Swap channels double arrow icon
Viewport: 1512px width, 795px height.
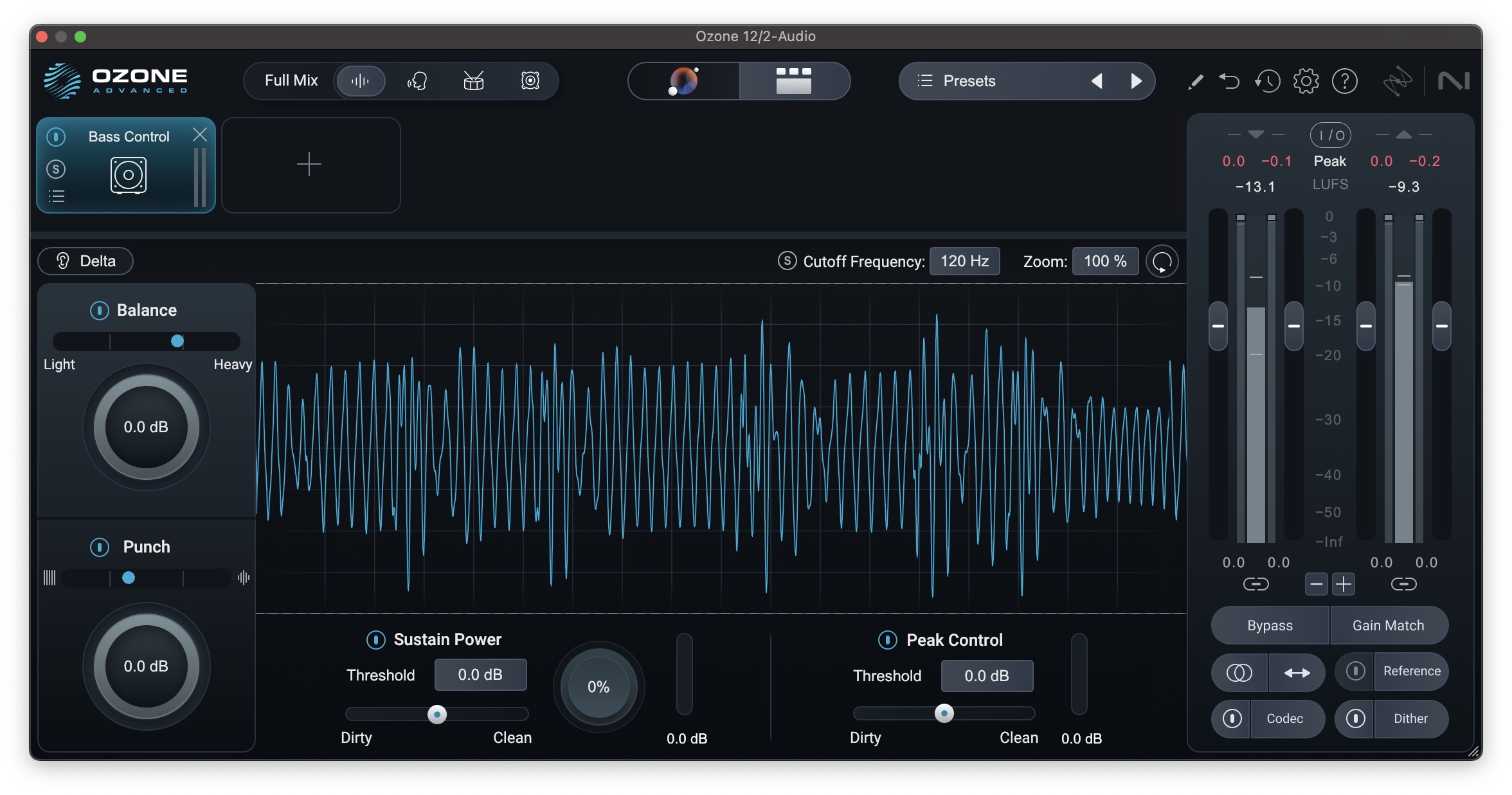coord(1297,673)
